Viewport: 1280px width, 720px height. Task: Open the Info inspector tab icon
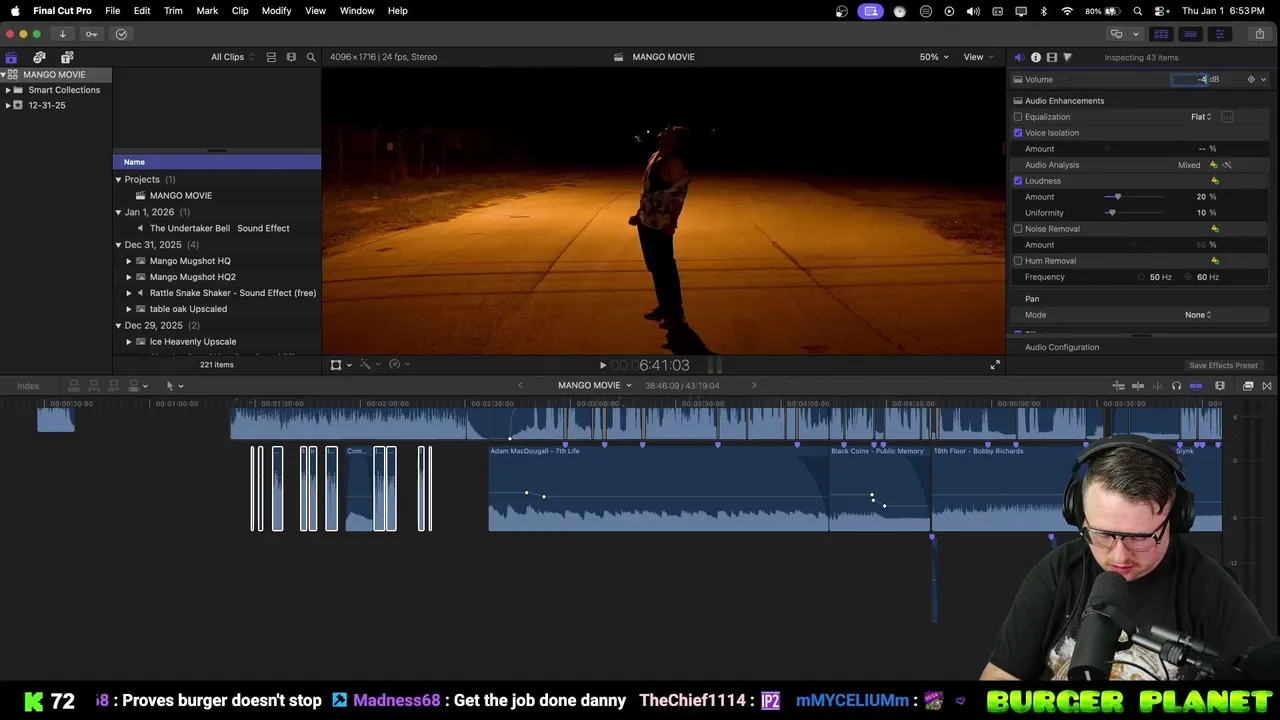[1035, 57]
